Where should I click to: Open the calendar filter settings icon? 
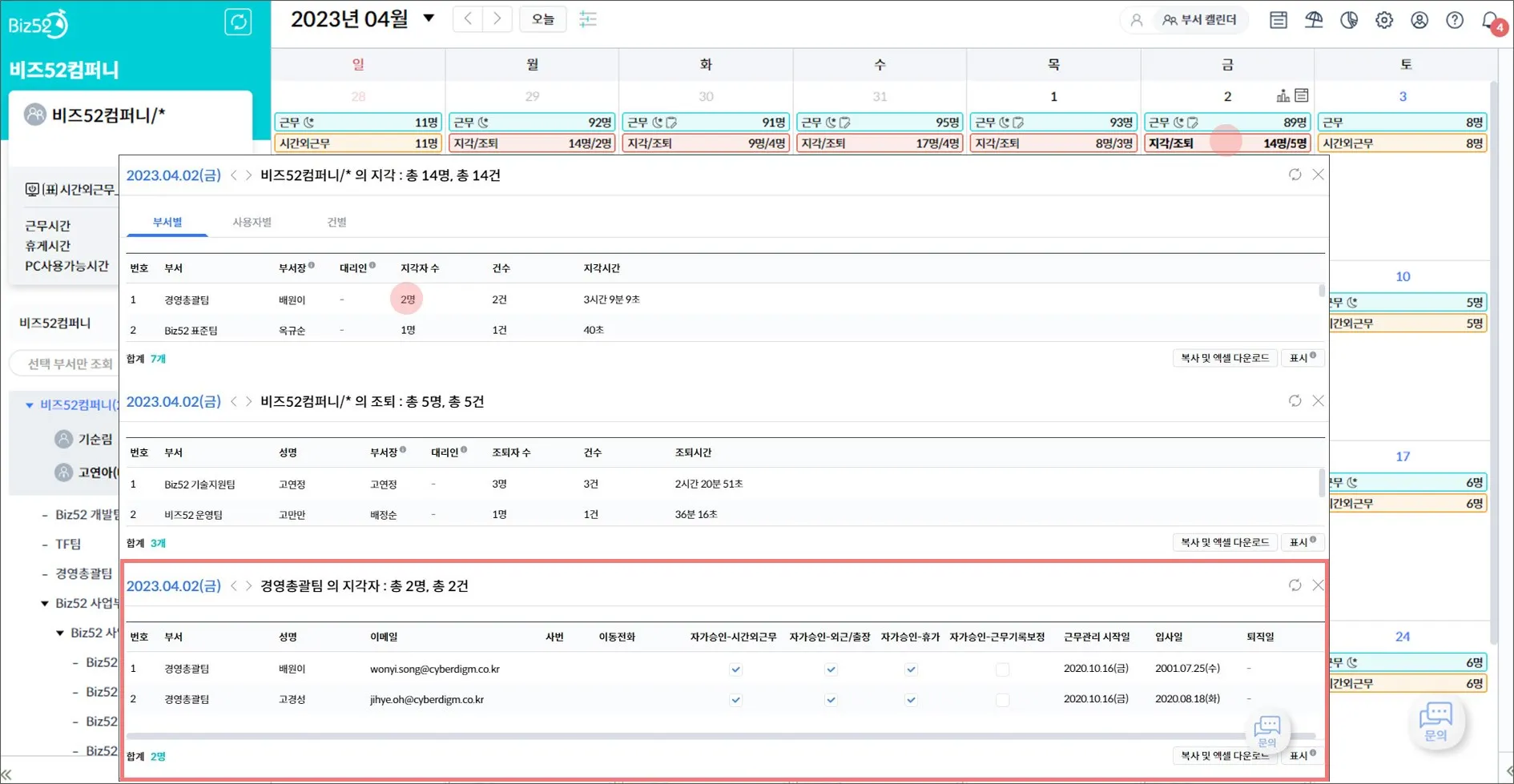588,19
